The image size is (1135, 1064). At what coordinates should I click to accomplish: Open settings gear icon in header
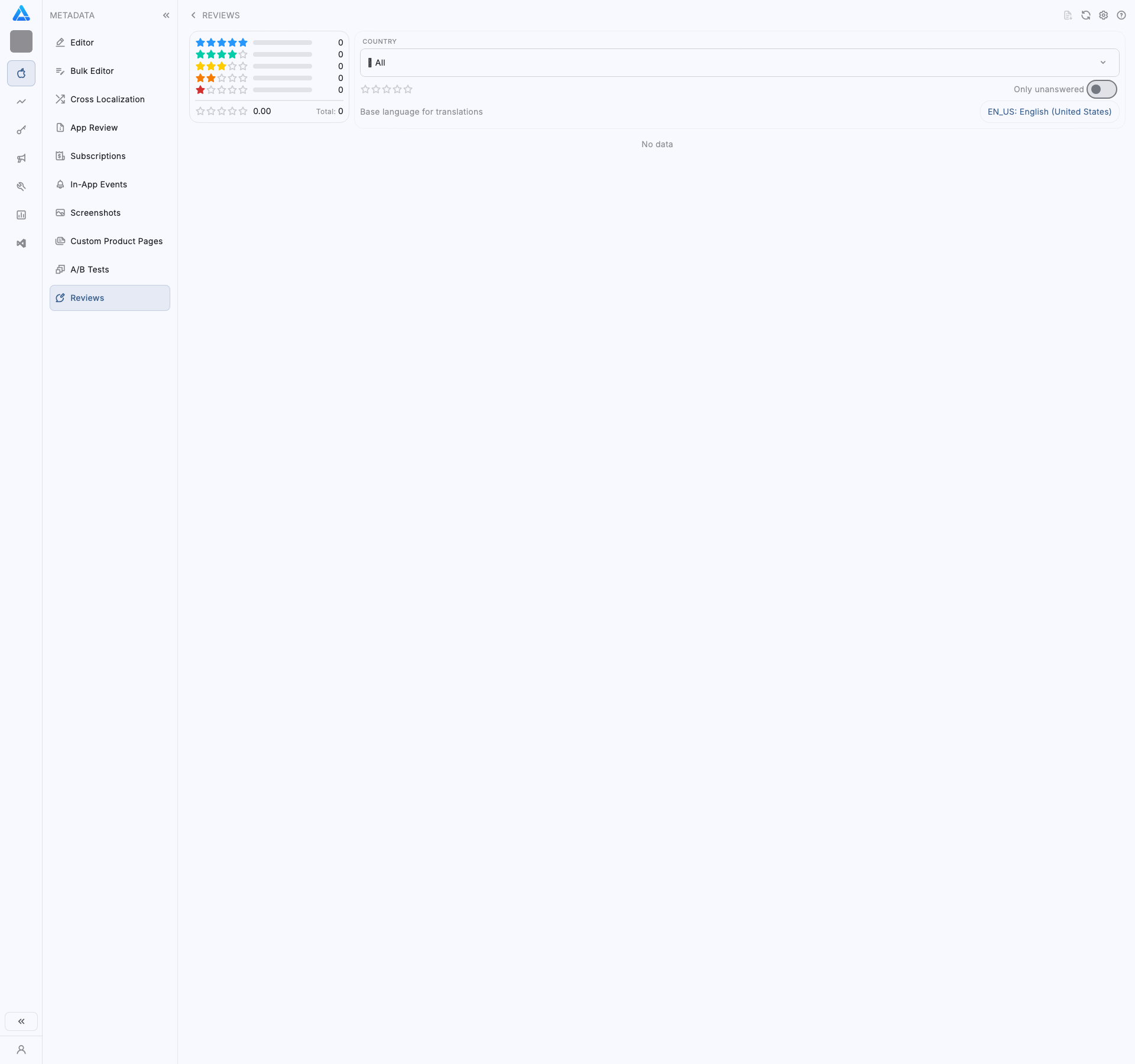click(x=1103, y=15)
